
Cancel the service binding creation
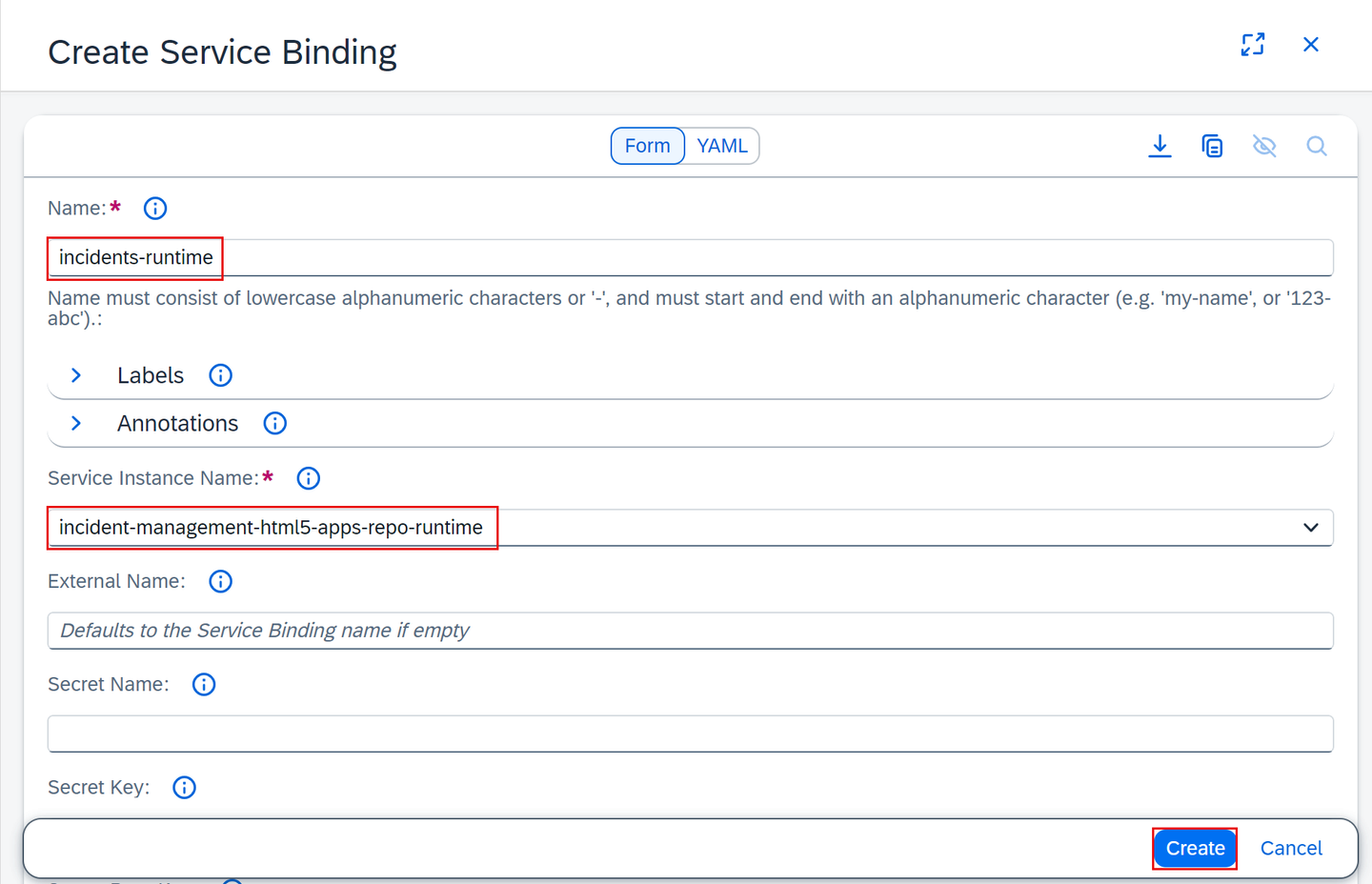[x=1291, y=848]
